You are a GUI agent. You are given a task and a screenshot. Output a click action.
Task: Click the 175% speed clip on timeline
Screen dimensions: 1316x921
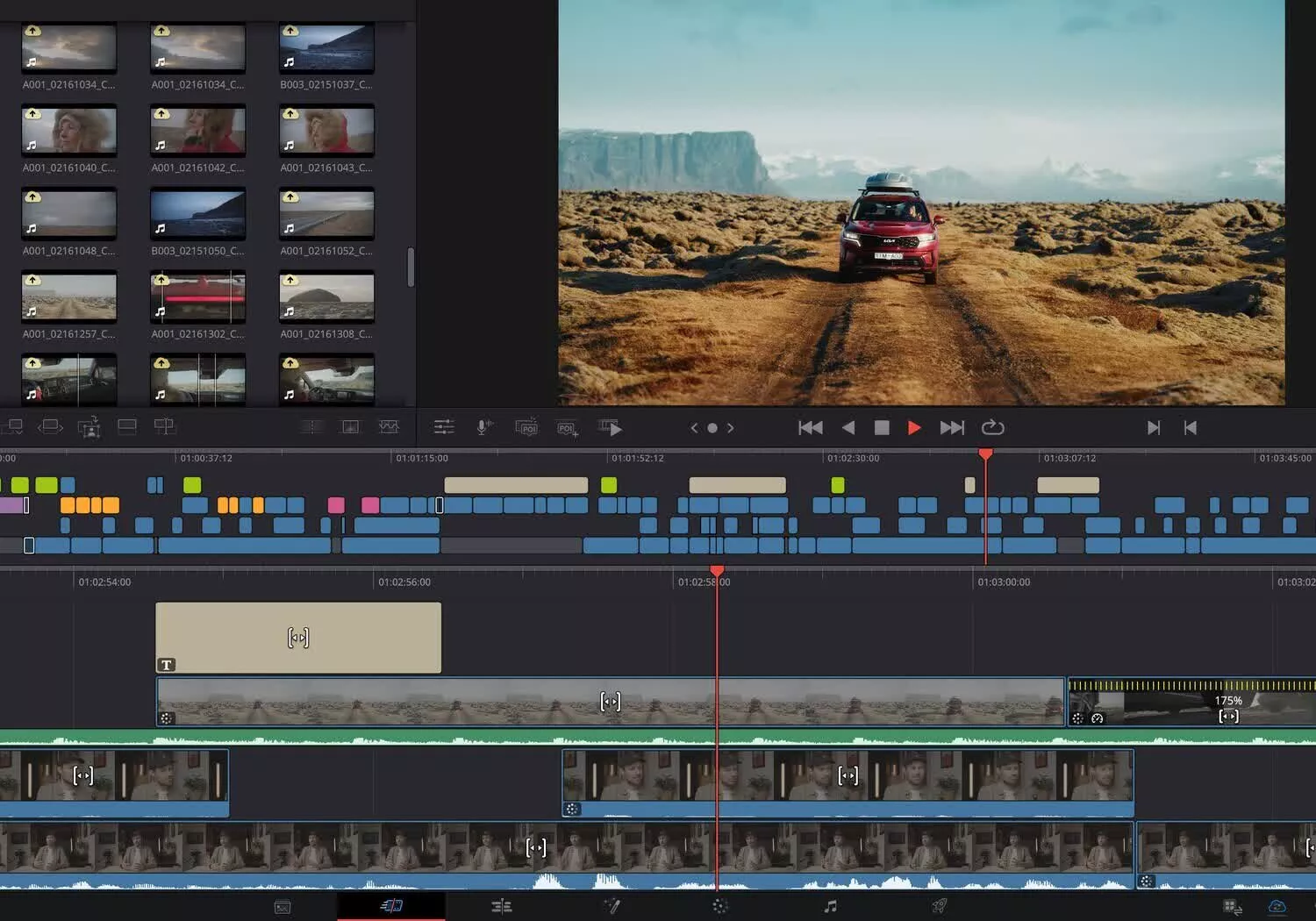click(1191, 702)
